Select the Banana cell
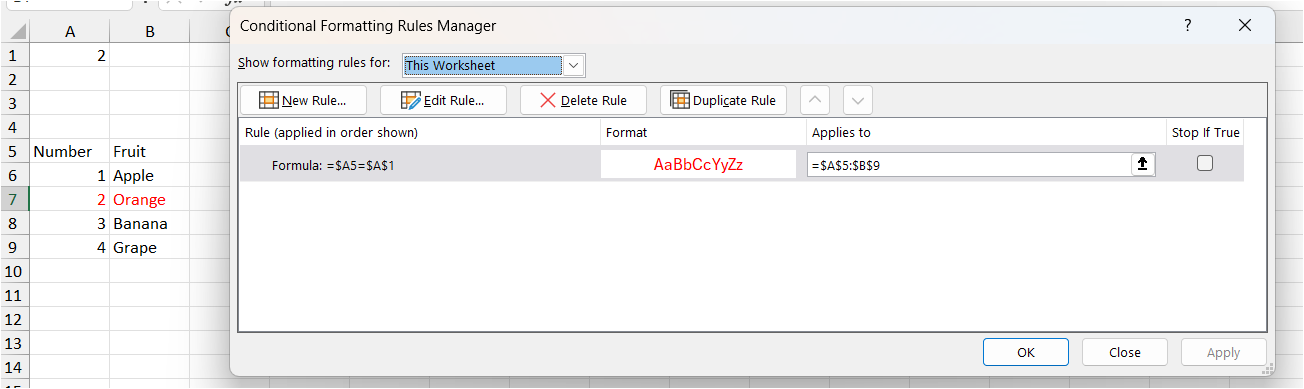This screenshot has height=389, width=1304. tap(150, 224)
